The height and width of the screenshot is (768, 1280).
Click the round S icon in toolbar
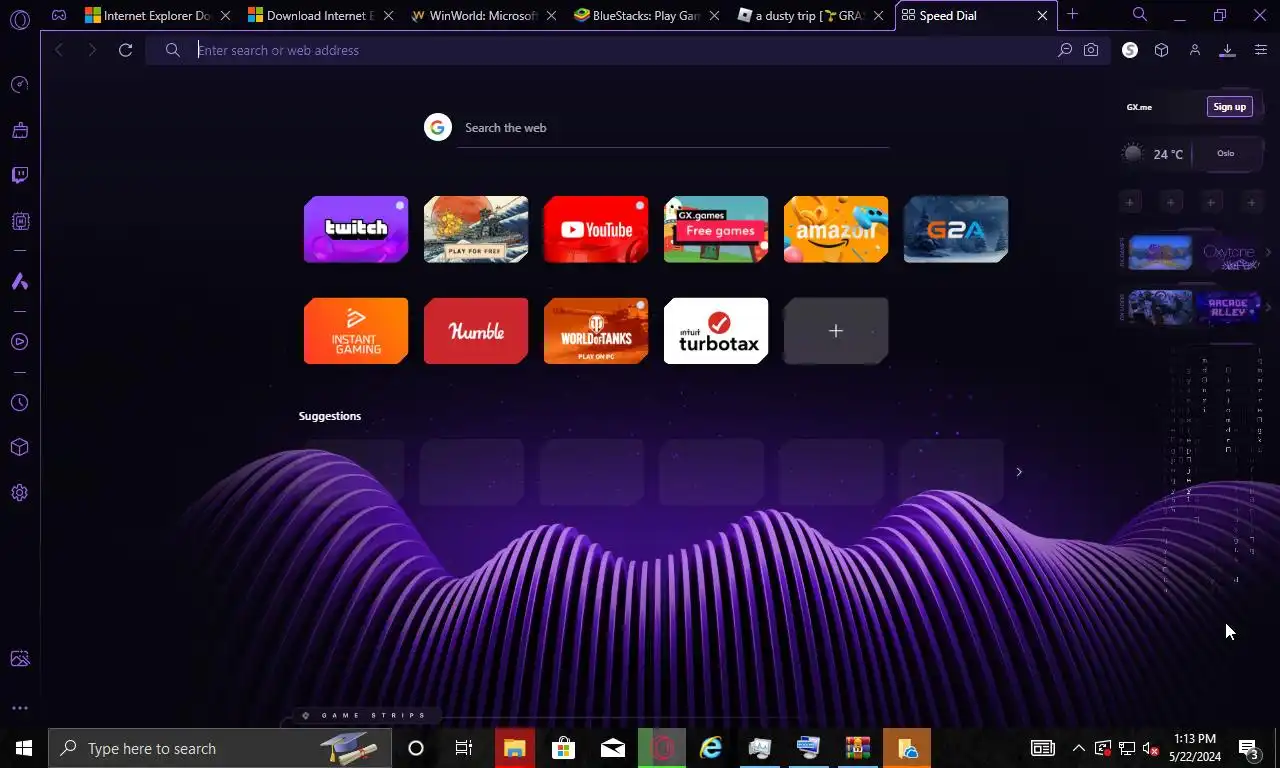1130,50
